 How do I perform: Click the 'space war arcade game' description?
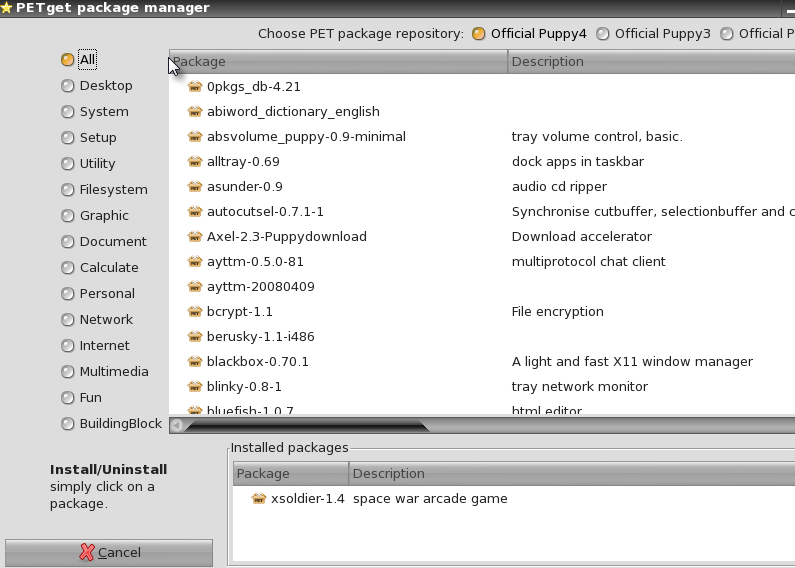(430, 499)
